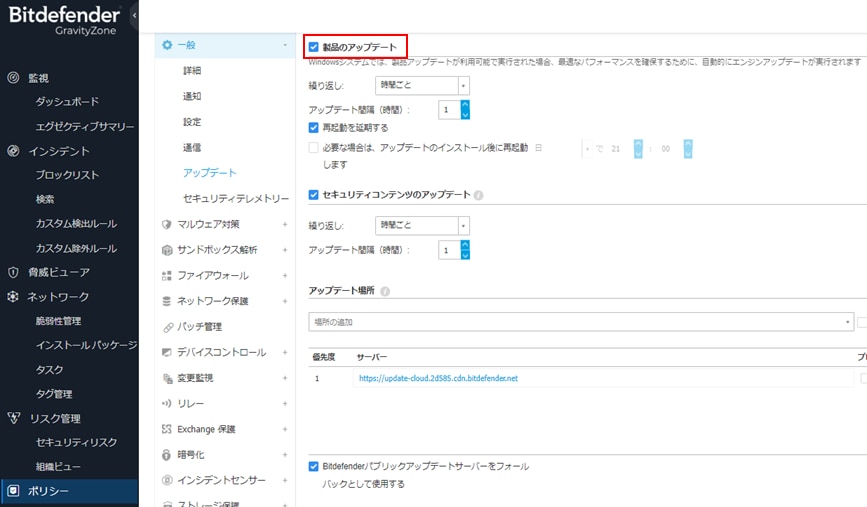
Task: Click reboot hour stepper arrows
Action: coord(638,149)
